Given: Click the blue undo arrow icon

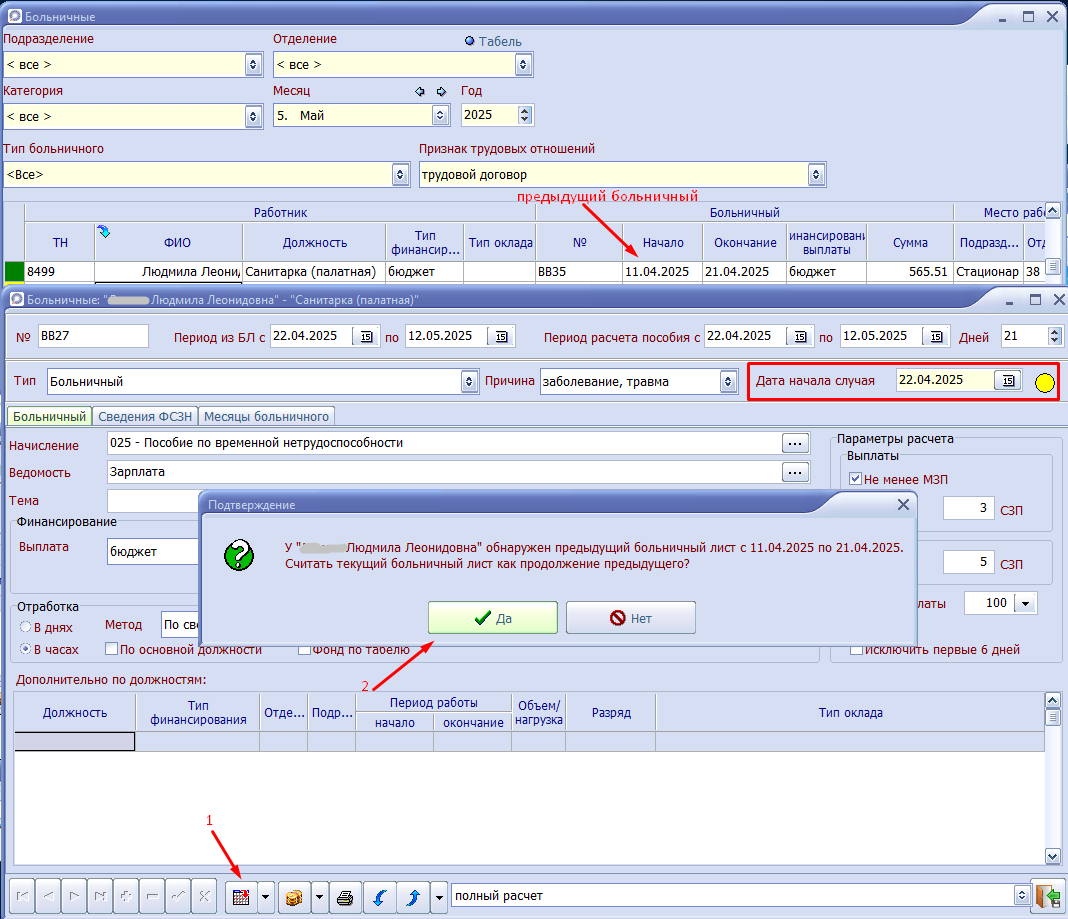Looking at the screenshot, I should click(x=380, y=897).
